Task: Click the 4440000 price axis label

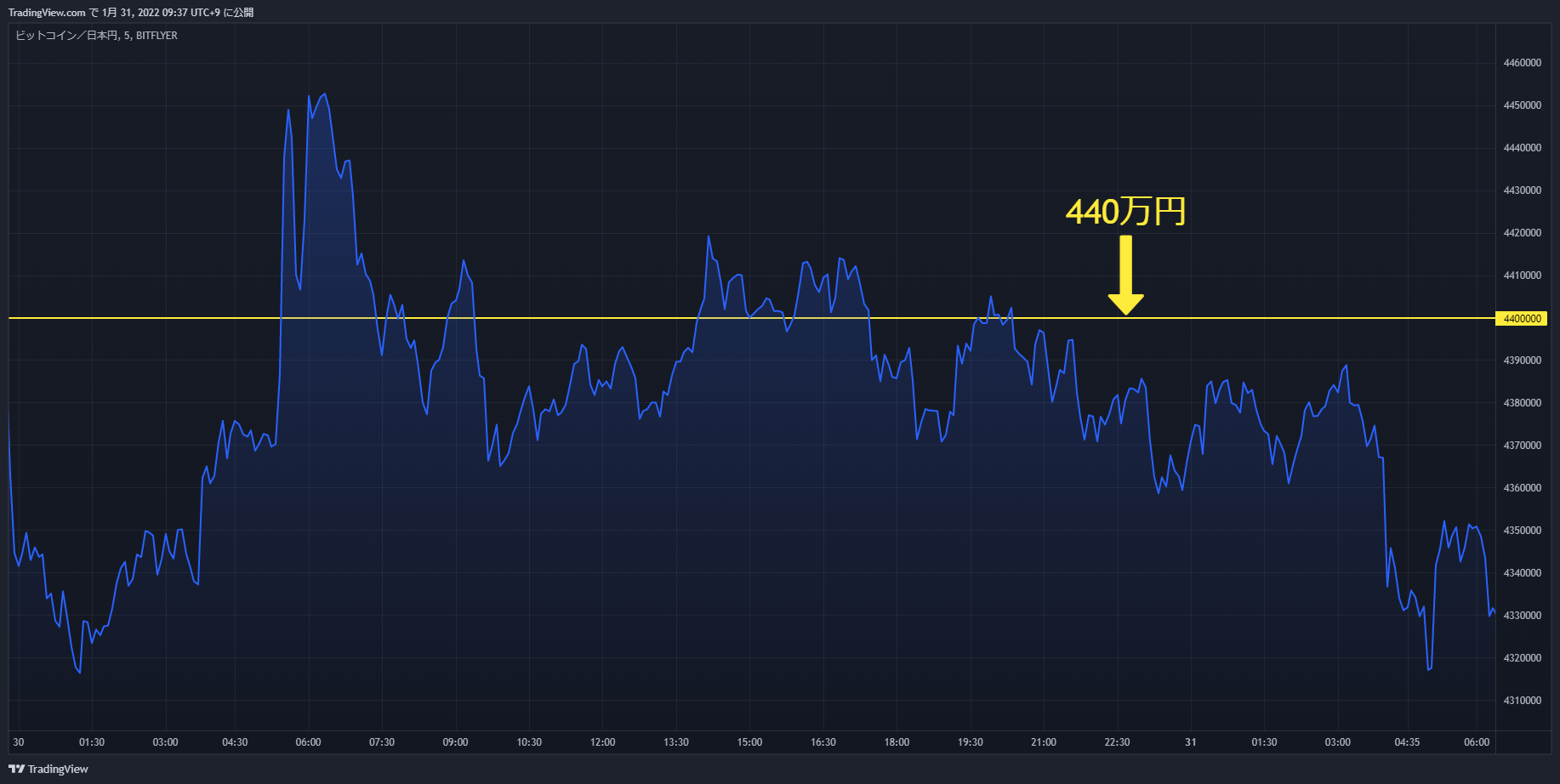Action: click(1523, 148)
